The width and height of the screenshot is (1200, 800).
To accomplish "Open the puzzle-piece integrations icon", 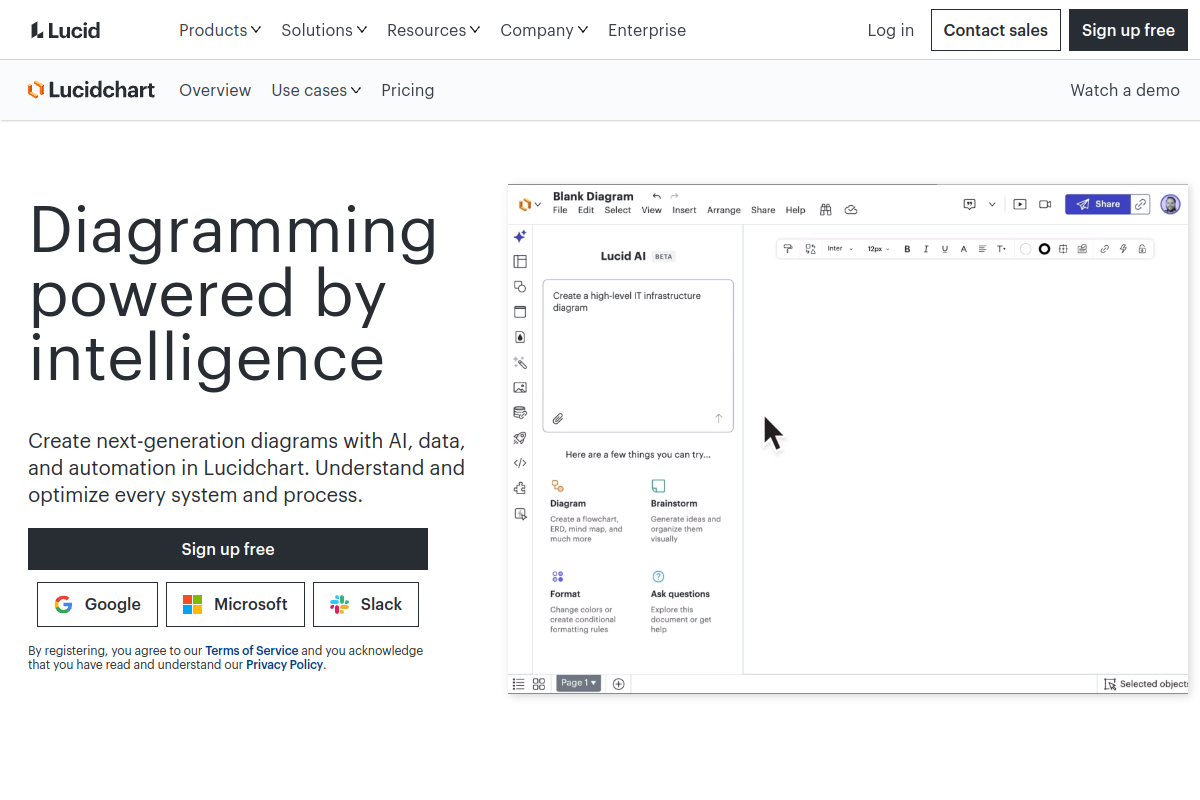I will click(520, 488).
